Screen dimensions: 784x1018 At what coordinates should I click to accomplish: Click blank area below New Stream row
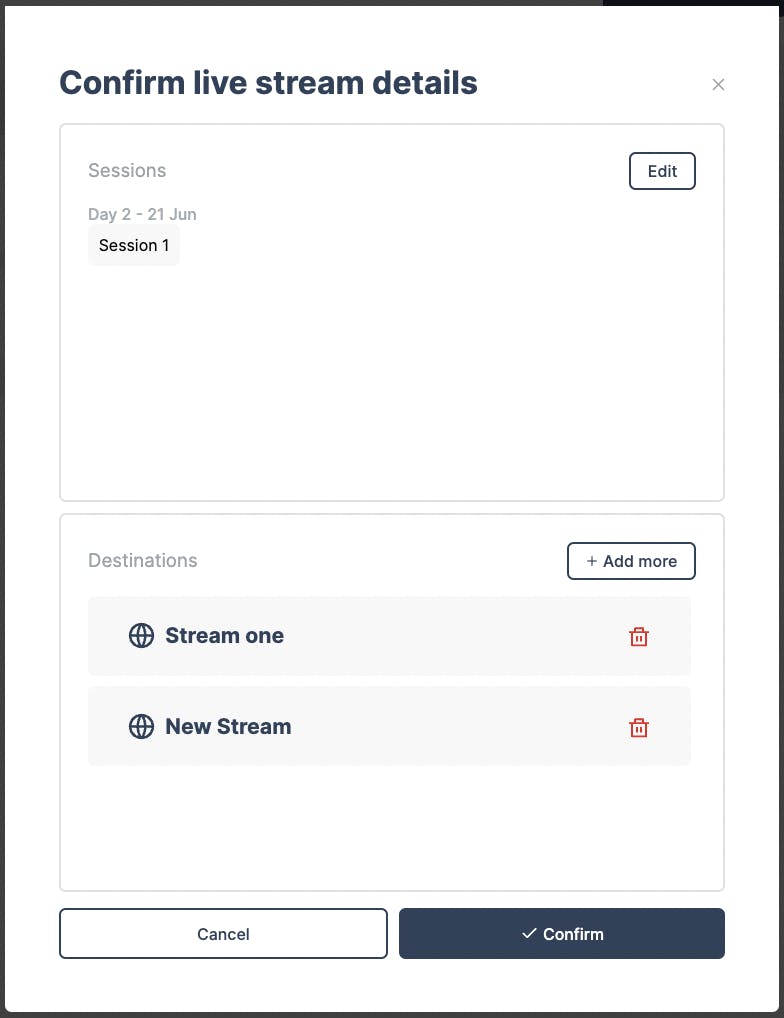coord(392,828)
